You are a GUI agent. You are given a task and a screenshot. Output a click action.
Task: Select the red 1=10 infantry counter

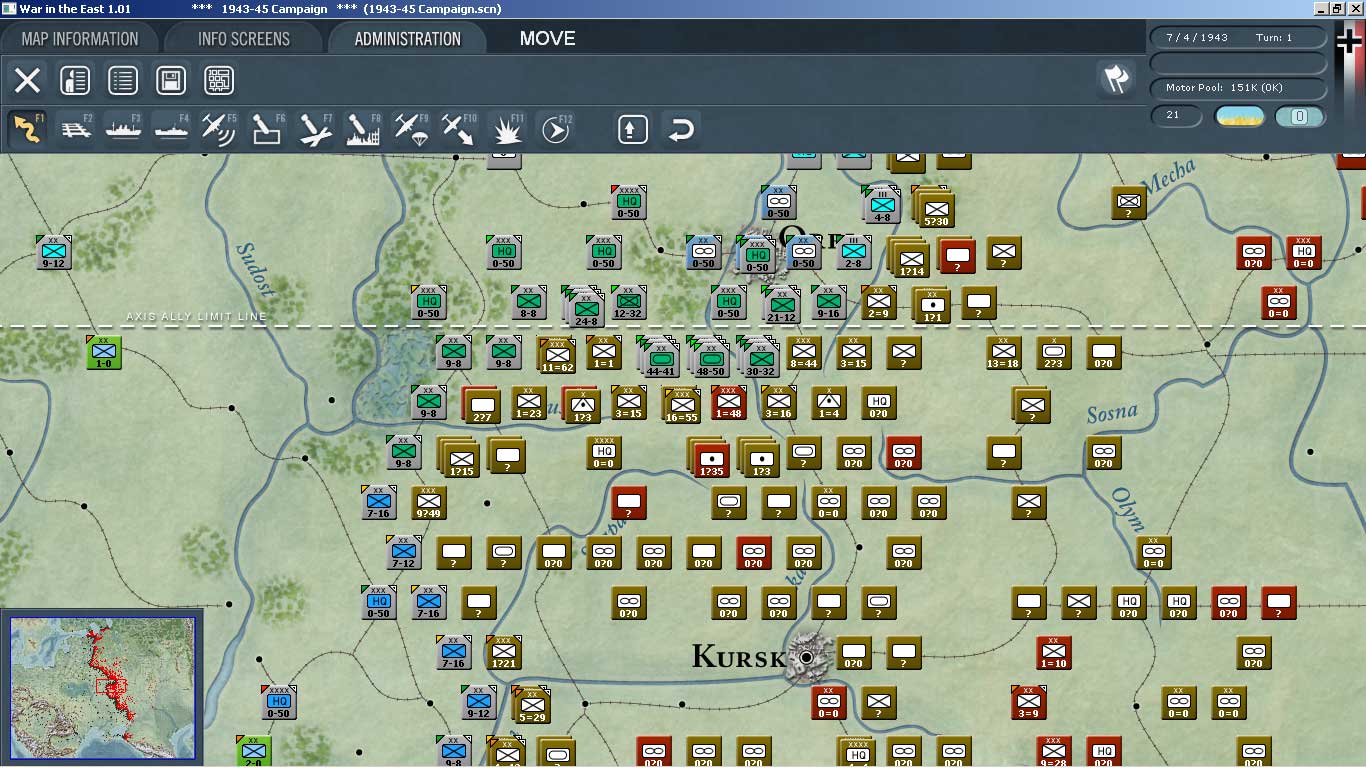1053,652
